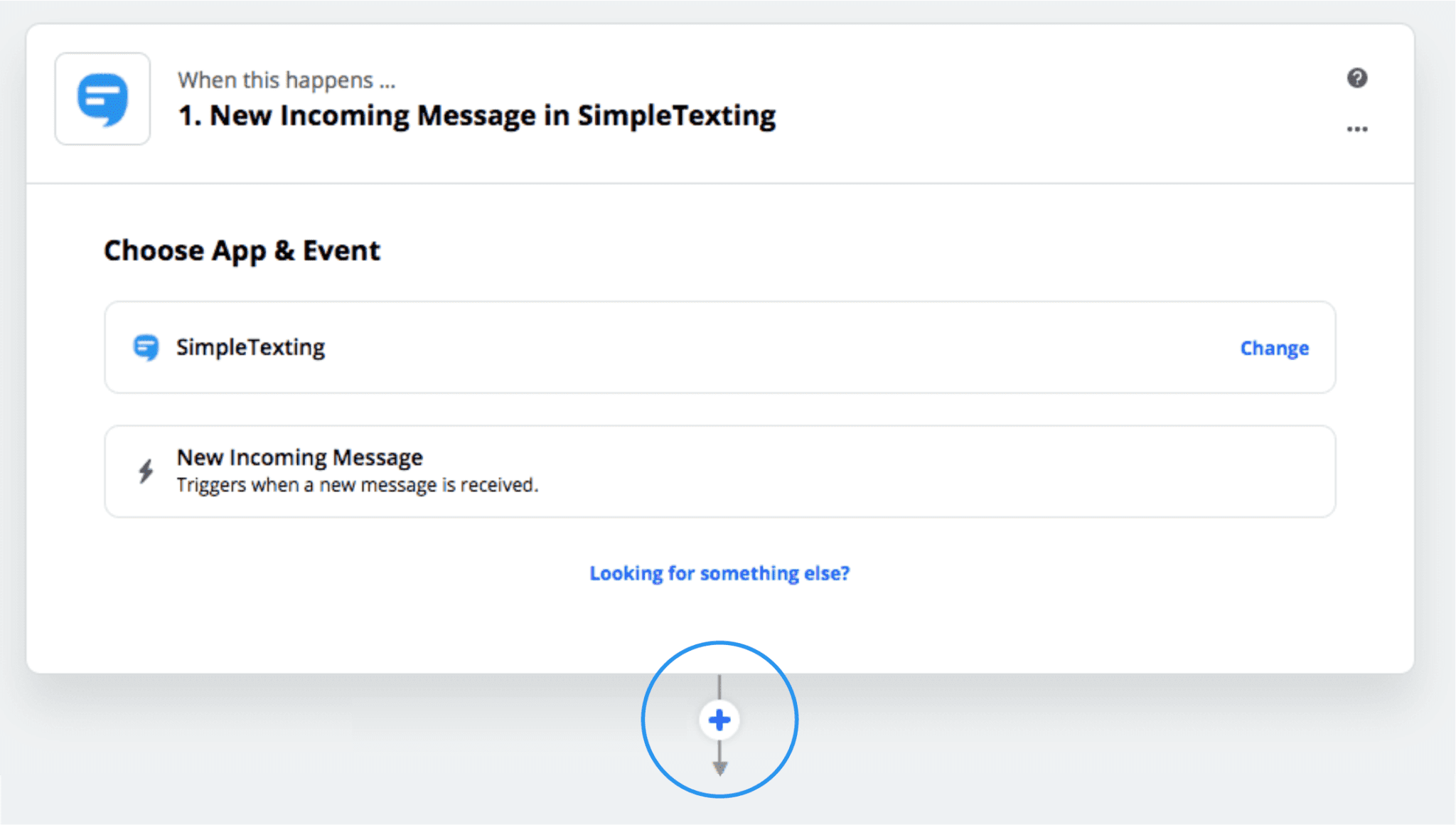
Task: Select the trigger description text about received messages
Action: pyautogui.click(x=358, y=484)
